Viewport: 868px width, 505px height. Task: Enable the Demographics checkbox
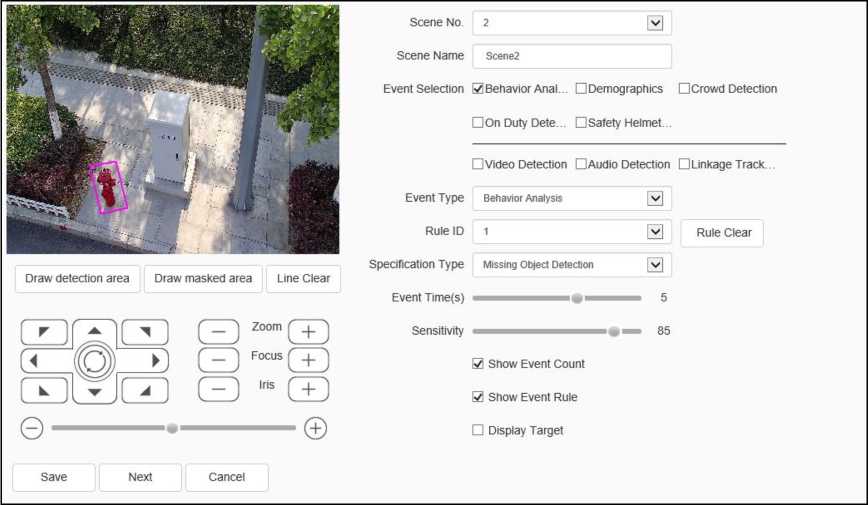(x=581, y=89)
